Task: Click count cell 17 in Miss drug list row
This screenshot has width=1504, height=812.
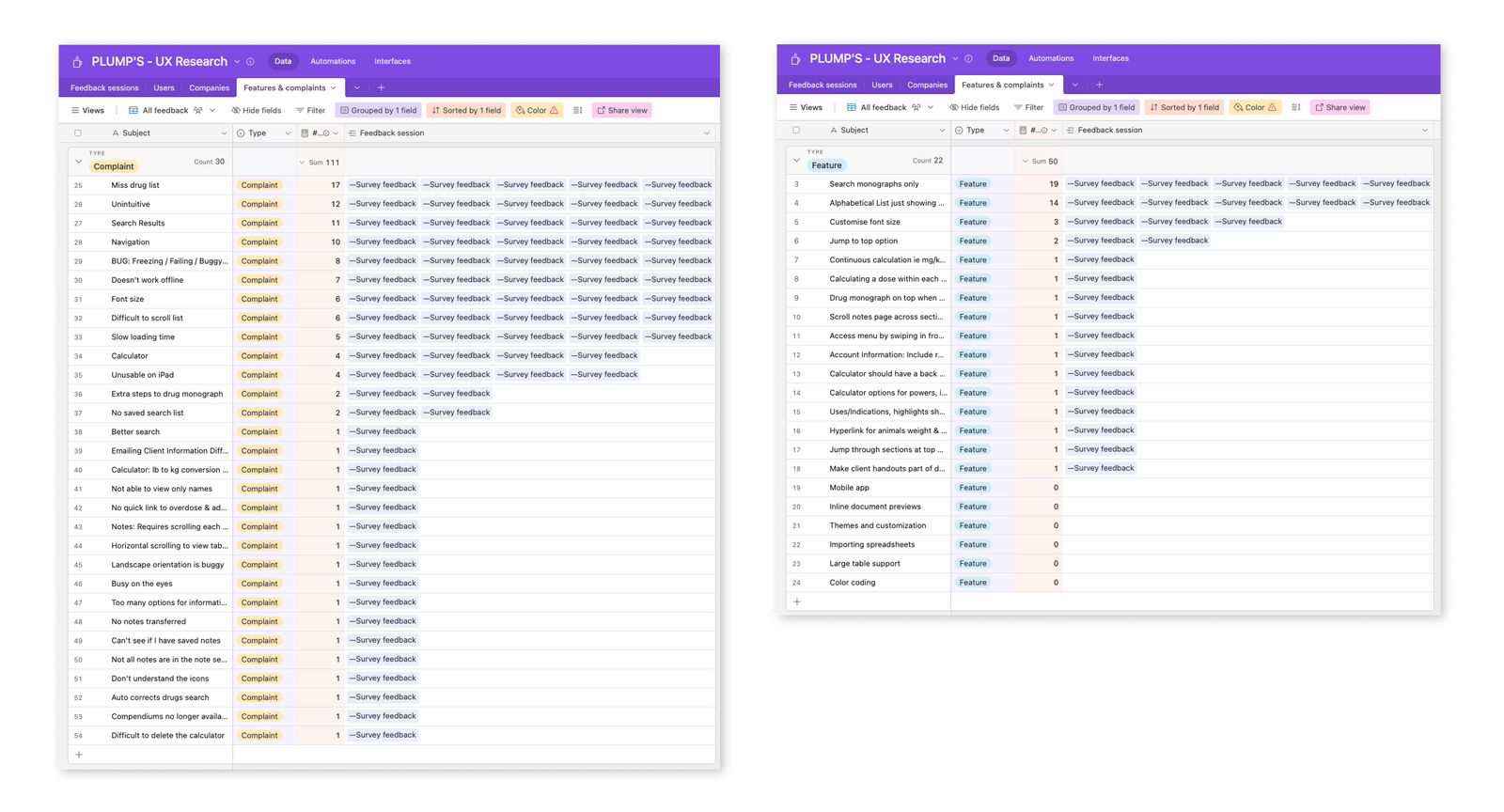Action: 321,185
